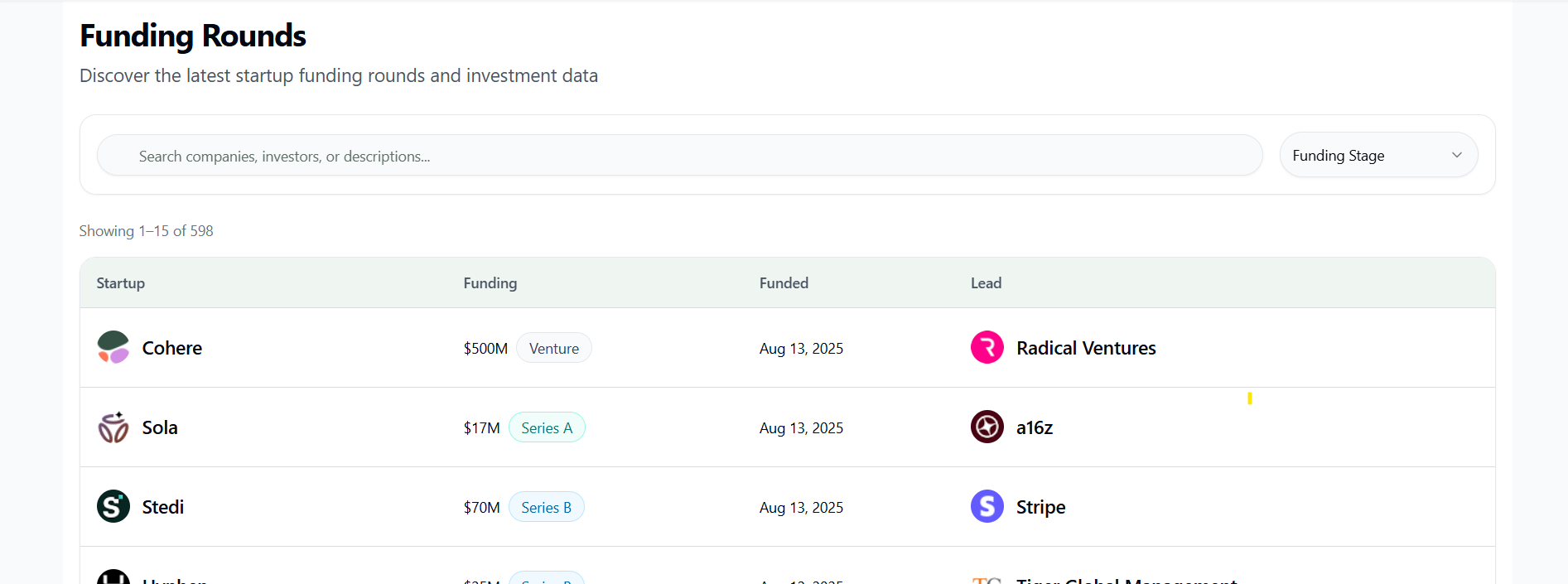The image size is (1568, 584).
Task: Open the a16z investor name link
Action: [x=1035, y=427]
